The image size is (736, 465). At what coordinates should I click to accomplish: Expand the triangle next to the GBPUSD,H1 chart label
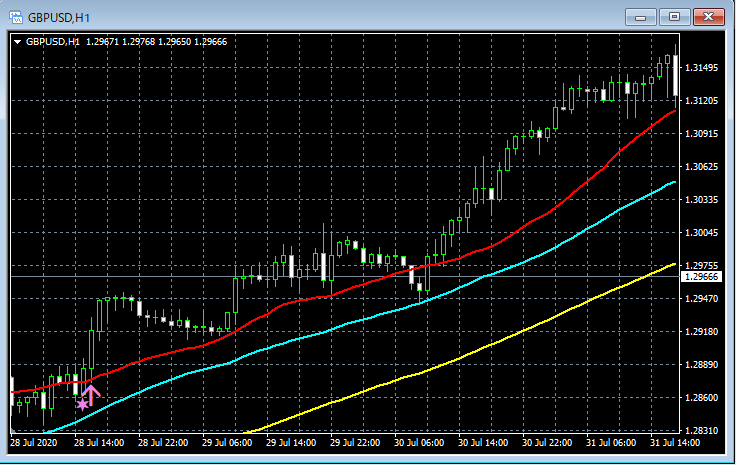tap(18, 42)
